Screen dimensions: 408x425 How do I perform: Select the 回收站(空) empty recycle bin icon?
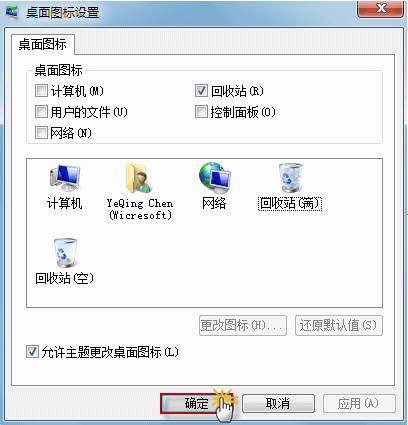(x=66, y=253)
